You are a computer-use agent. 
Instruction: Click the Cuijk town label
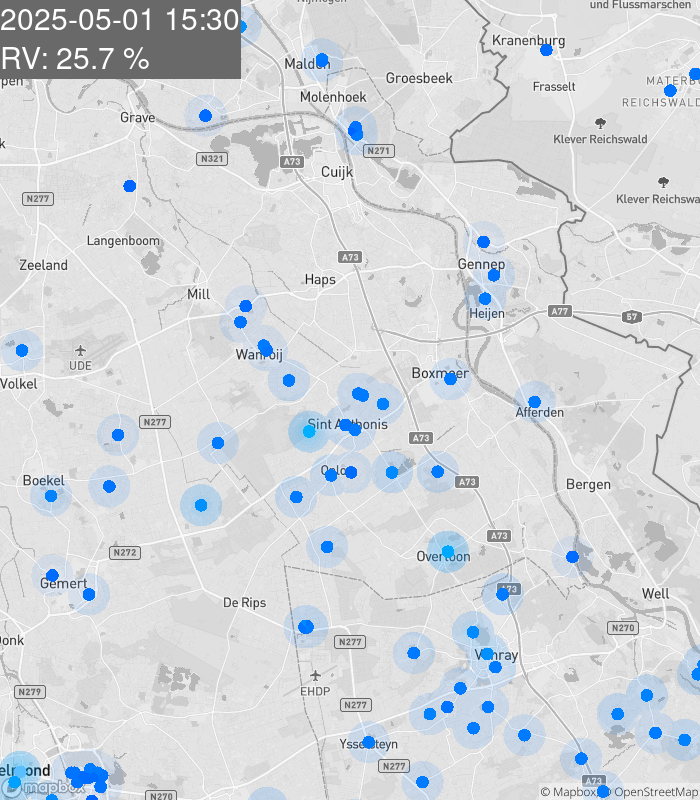[x=337, y=172]
